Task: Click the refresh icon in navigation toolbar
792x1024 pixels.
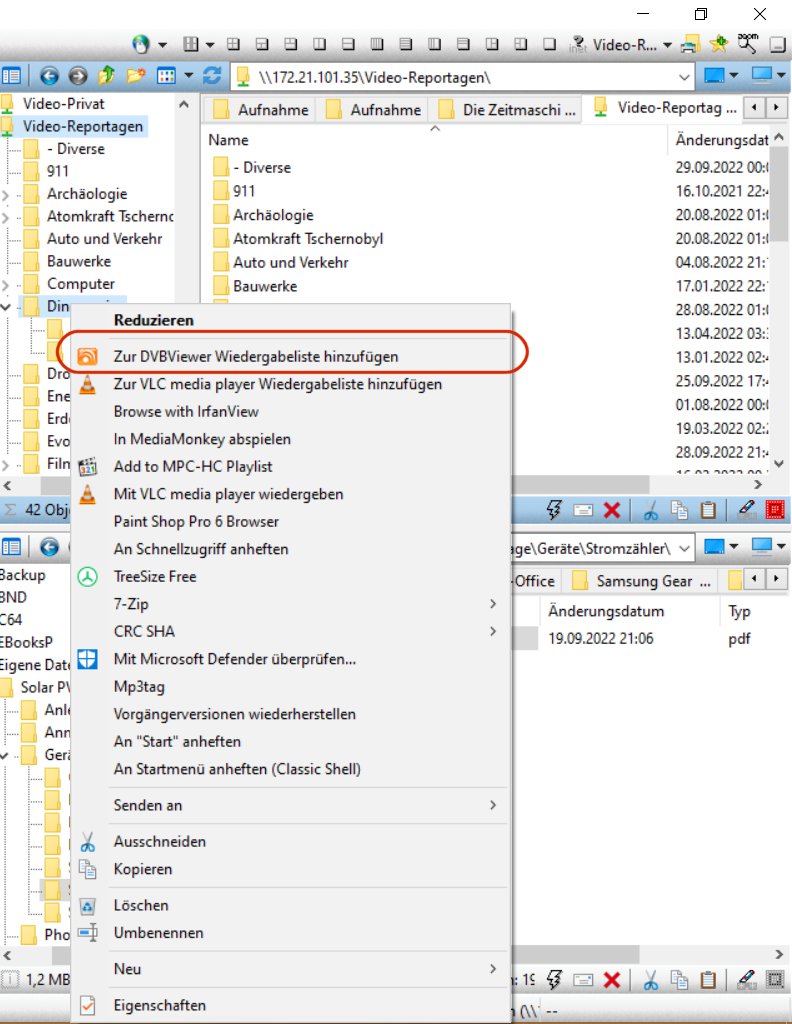Action: pyautogui.click(x=212, y=76)
